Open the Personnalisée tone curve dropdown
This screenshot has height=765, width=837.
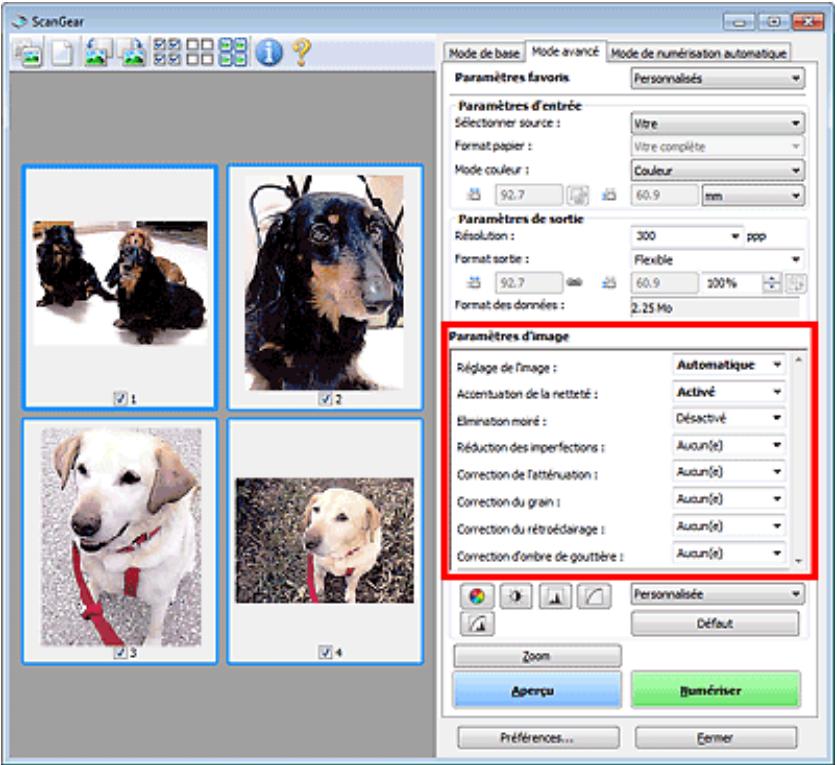(717, 594)
